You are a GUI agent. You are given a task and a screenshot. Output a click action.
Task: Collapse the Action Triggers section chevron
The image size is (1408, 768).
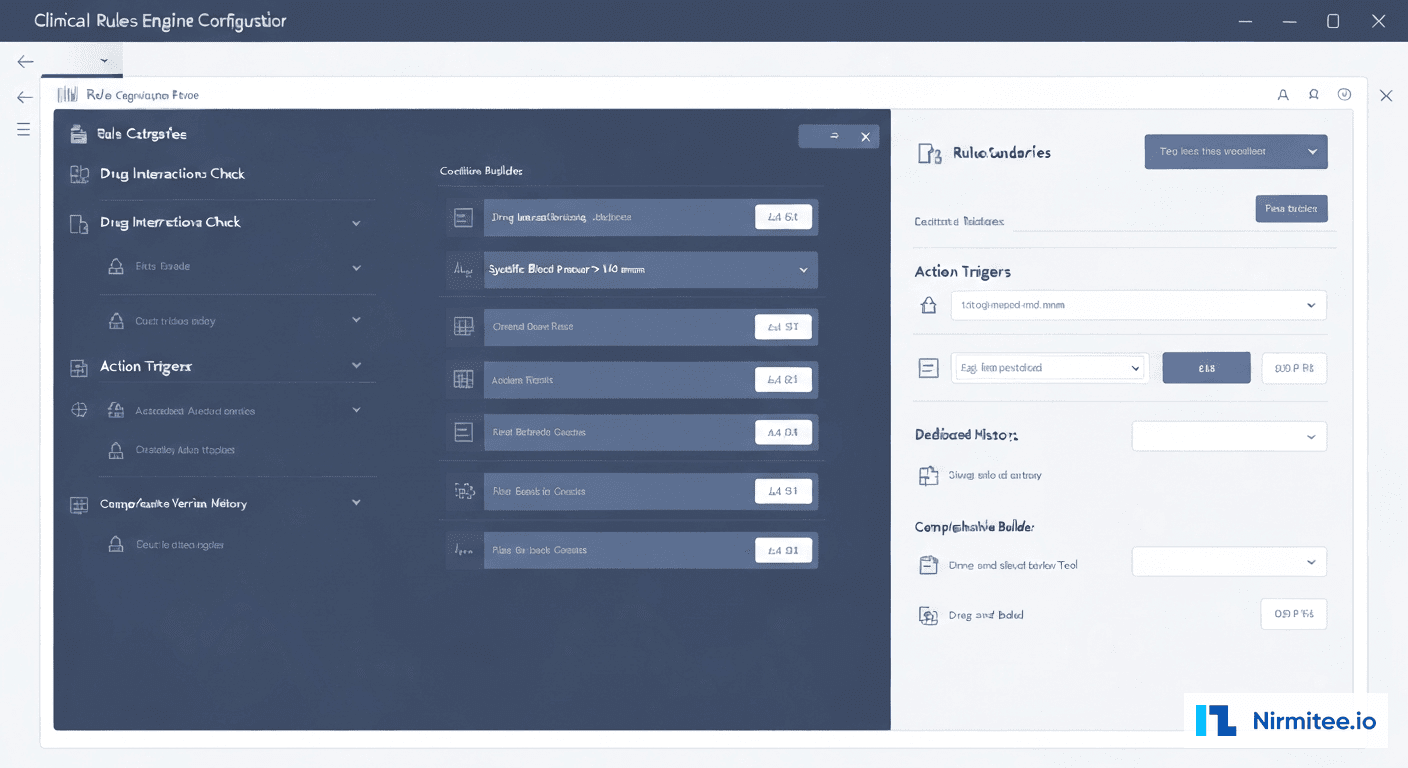pyautogui.click(x=356, y=366)
